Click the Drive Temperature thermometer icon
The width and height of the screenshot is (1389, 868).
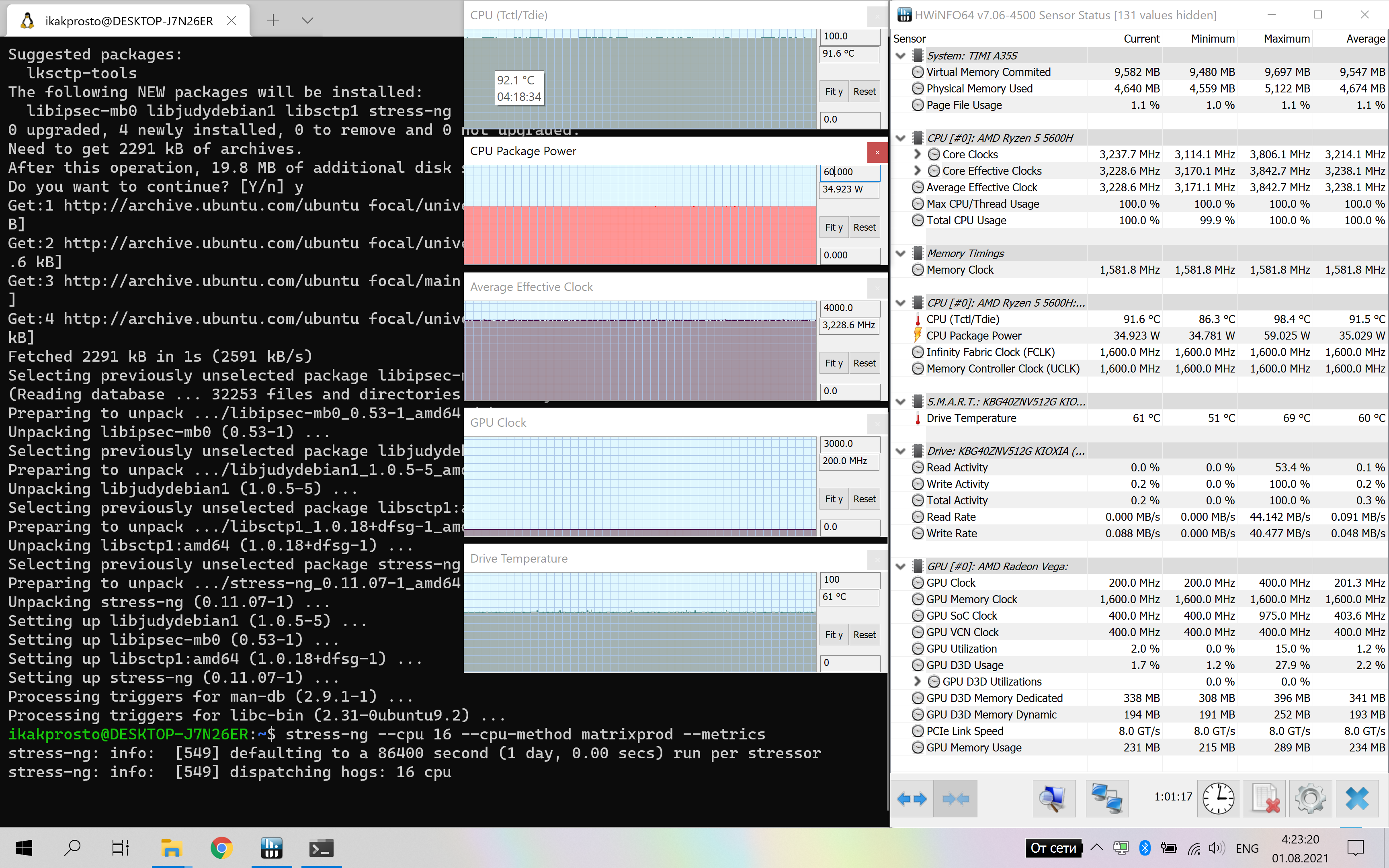[918, 418]
